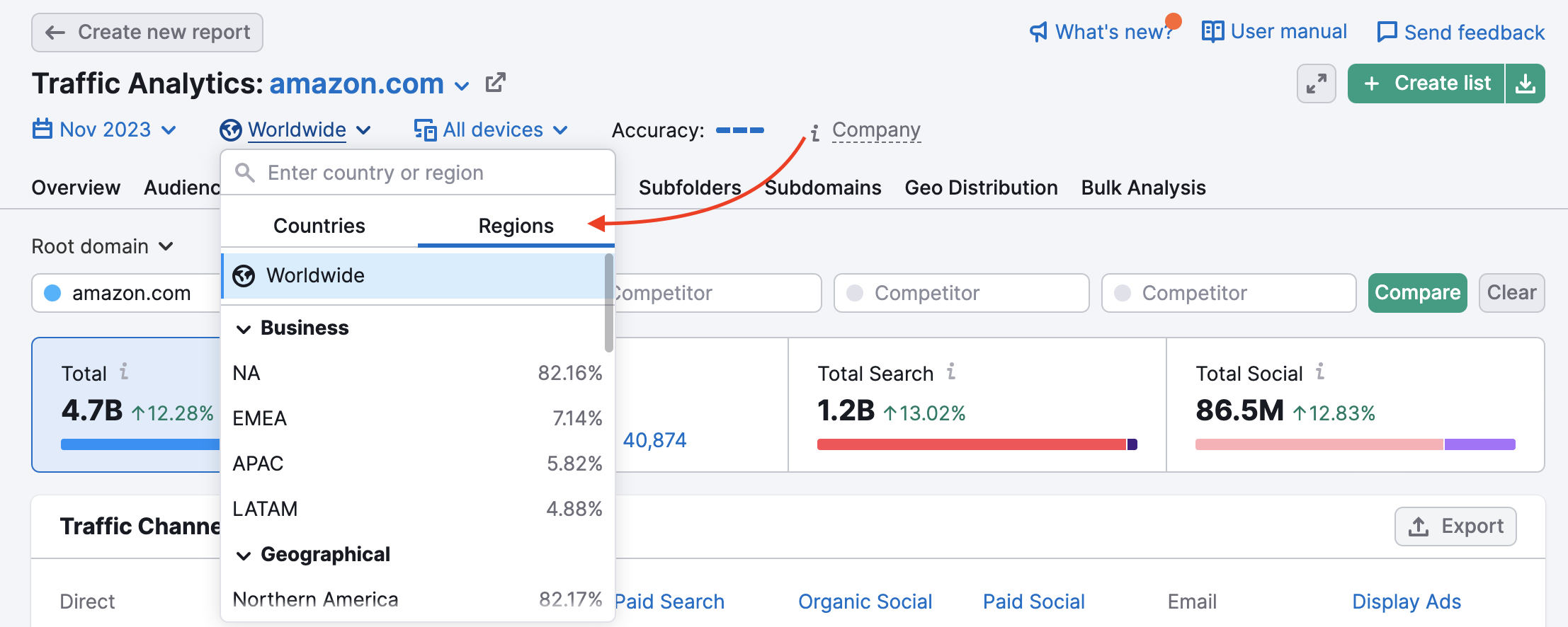Click the region list scrollbar

coord(609,303)
